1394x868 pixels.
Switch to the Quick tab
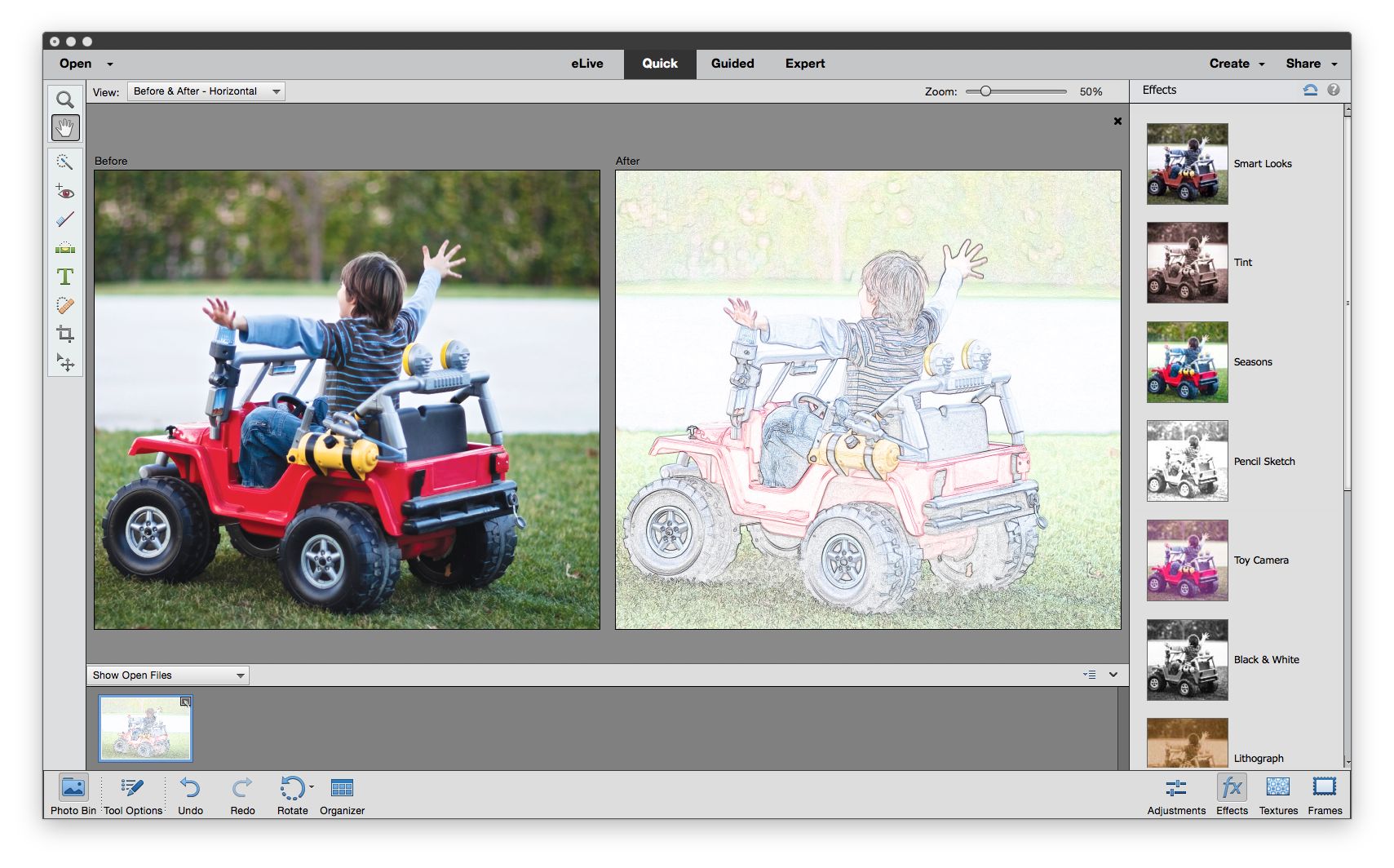(x=660, y=64)
